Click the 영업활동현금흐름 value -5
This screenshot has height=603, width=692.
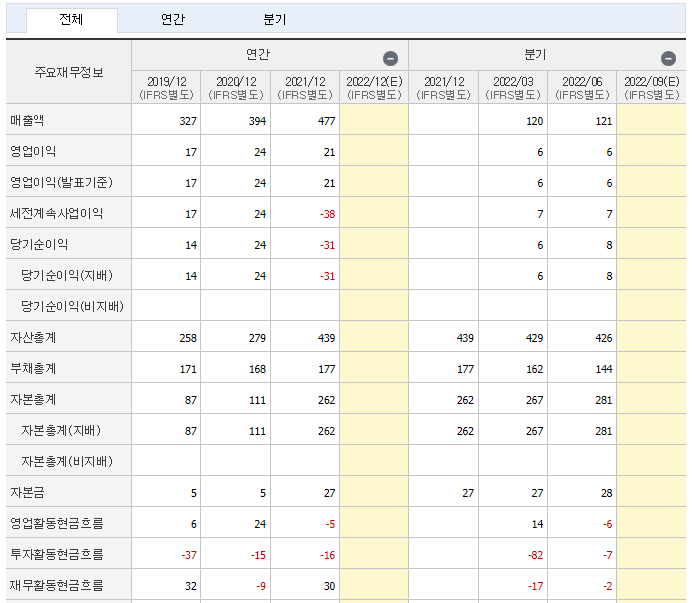coord(331,524)
